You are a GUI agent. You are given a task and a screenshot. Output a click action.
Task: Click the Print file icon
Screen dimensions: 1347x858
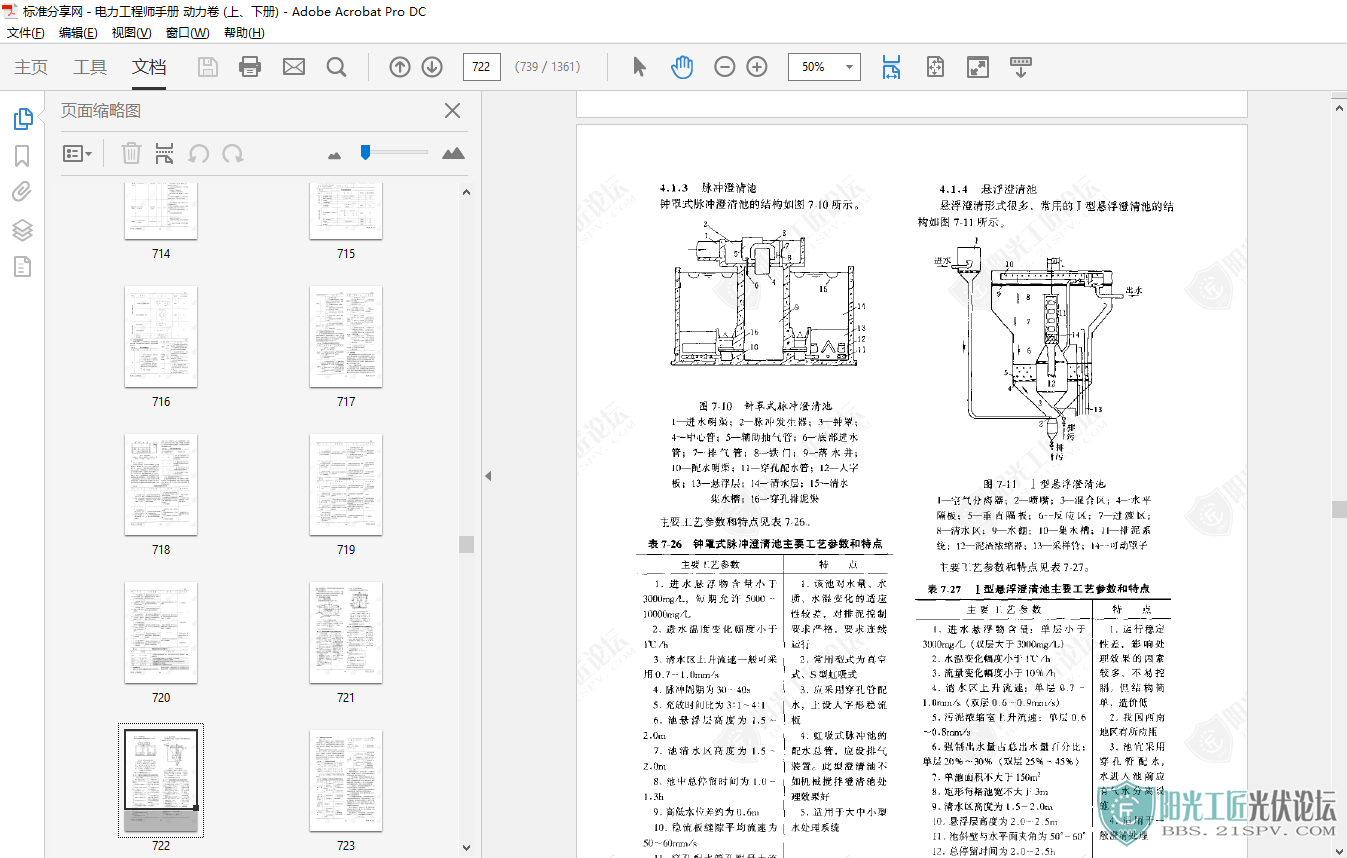250,67
